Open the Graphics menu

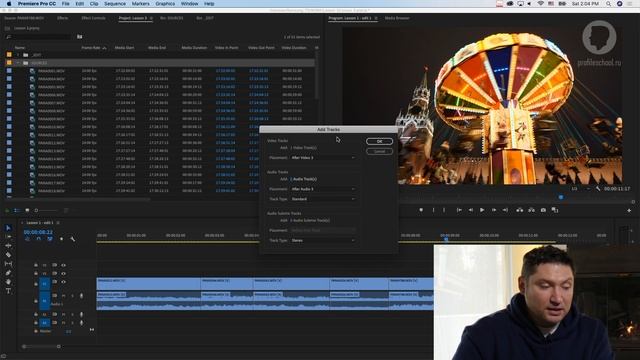165,4
